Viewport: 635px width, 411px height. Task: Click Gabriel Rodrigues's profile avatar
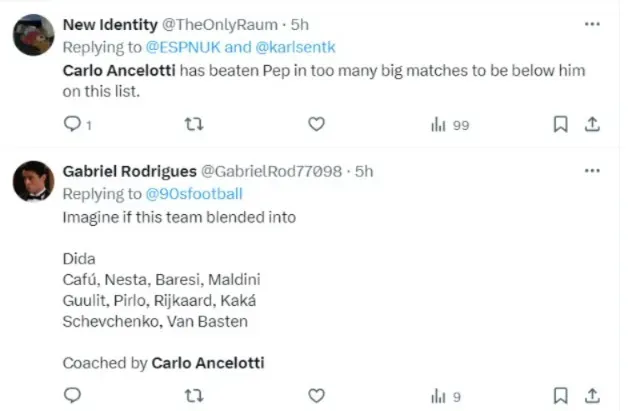tap(33, 181)
